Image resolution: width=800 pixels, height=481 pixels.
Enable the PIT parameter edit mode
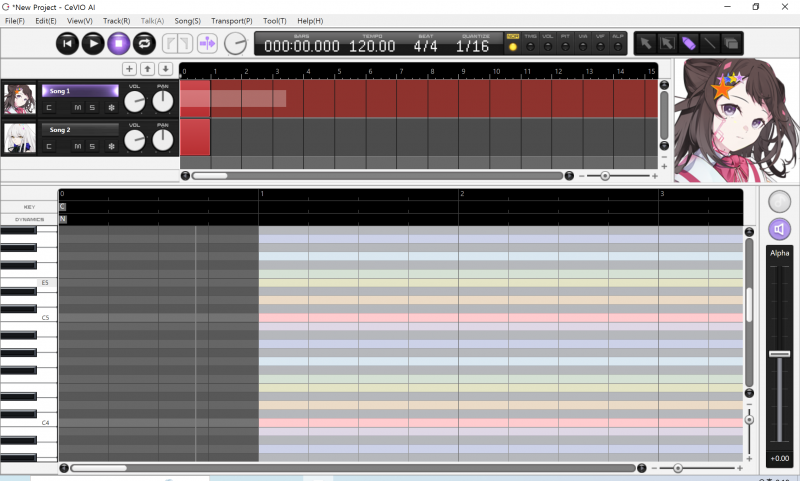pos(565,46)
